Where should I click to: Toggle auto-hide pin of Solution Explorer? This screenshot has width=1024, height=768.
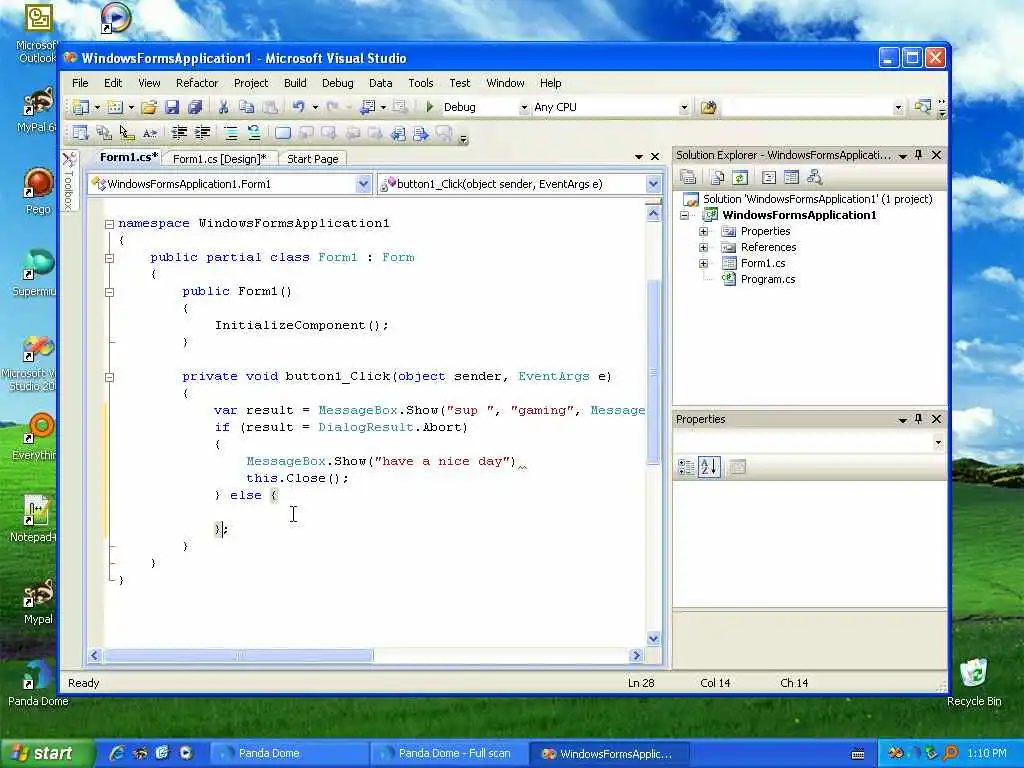tap(918, 155)
